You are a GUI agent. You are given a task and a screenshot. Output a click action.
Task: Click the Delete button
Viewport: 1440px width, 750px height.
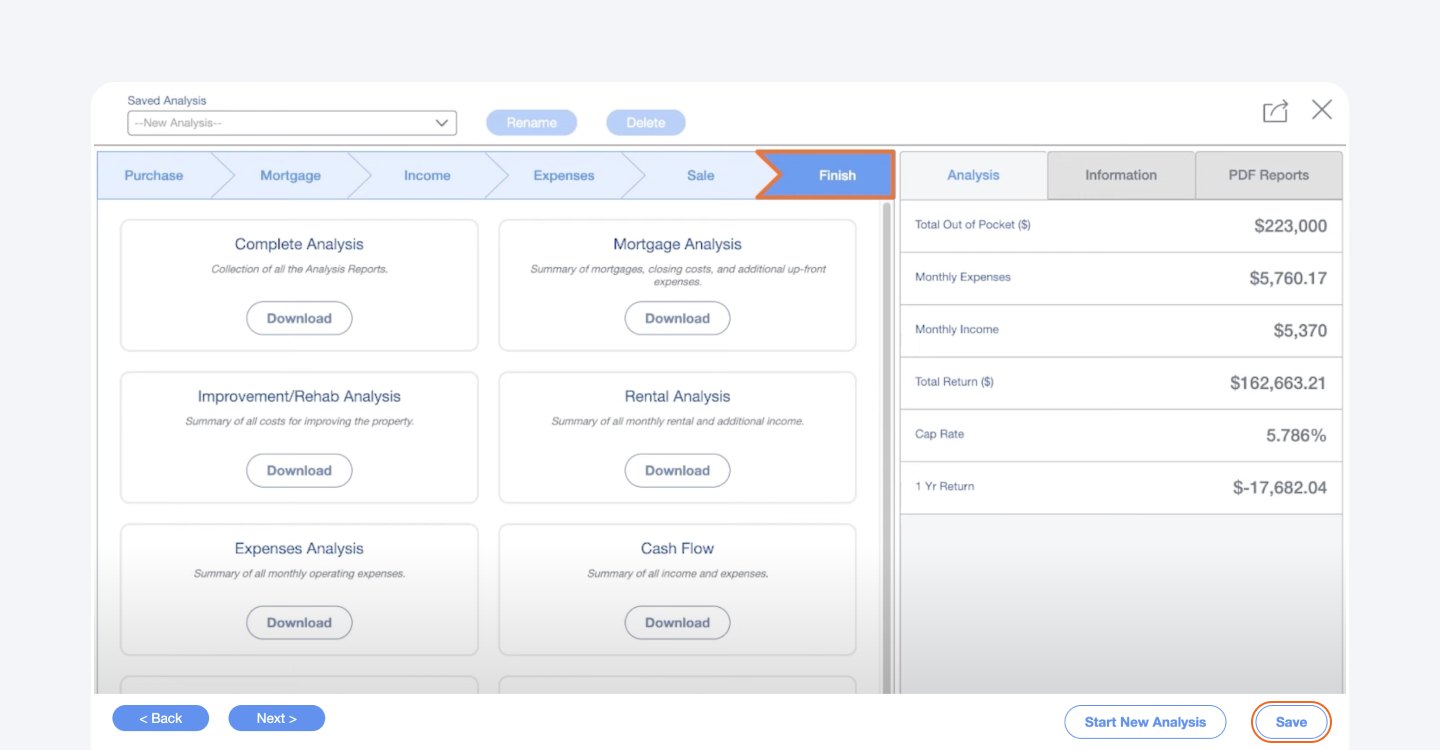pos(645,122)
